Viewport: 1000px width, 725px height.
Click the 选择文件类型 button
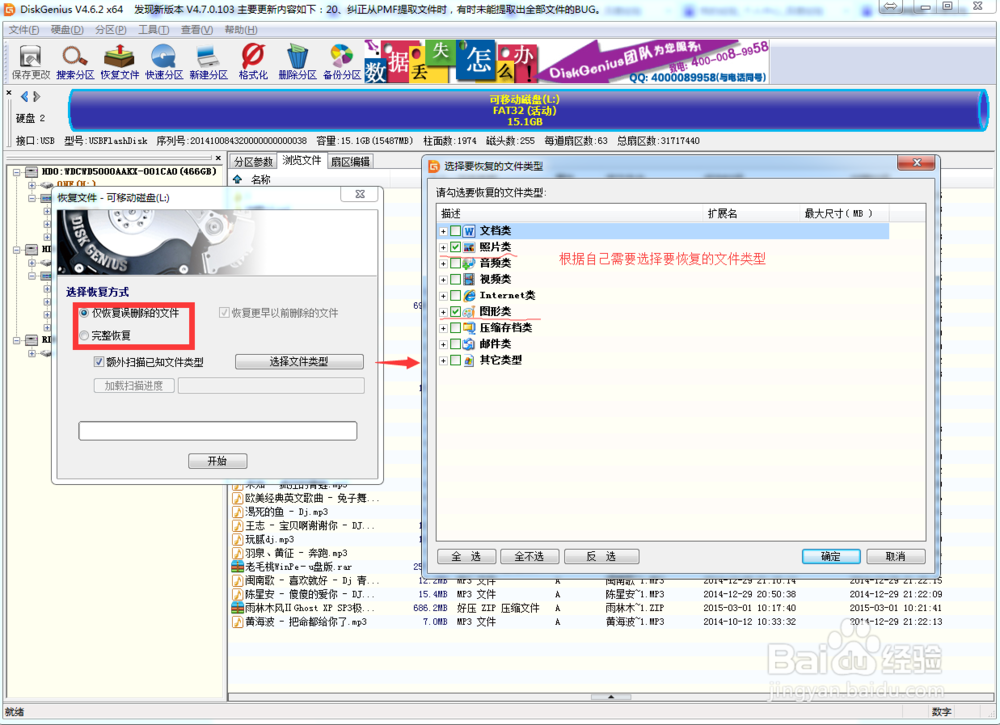299,362
